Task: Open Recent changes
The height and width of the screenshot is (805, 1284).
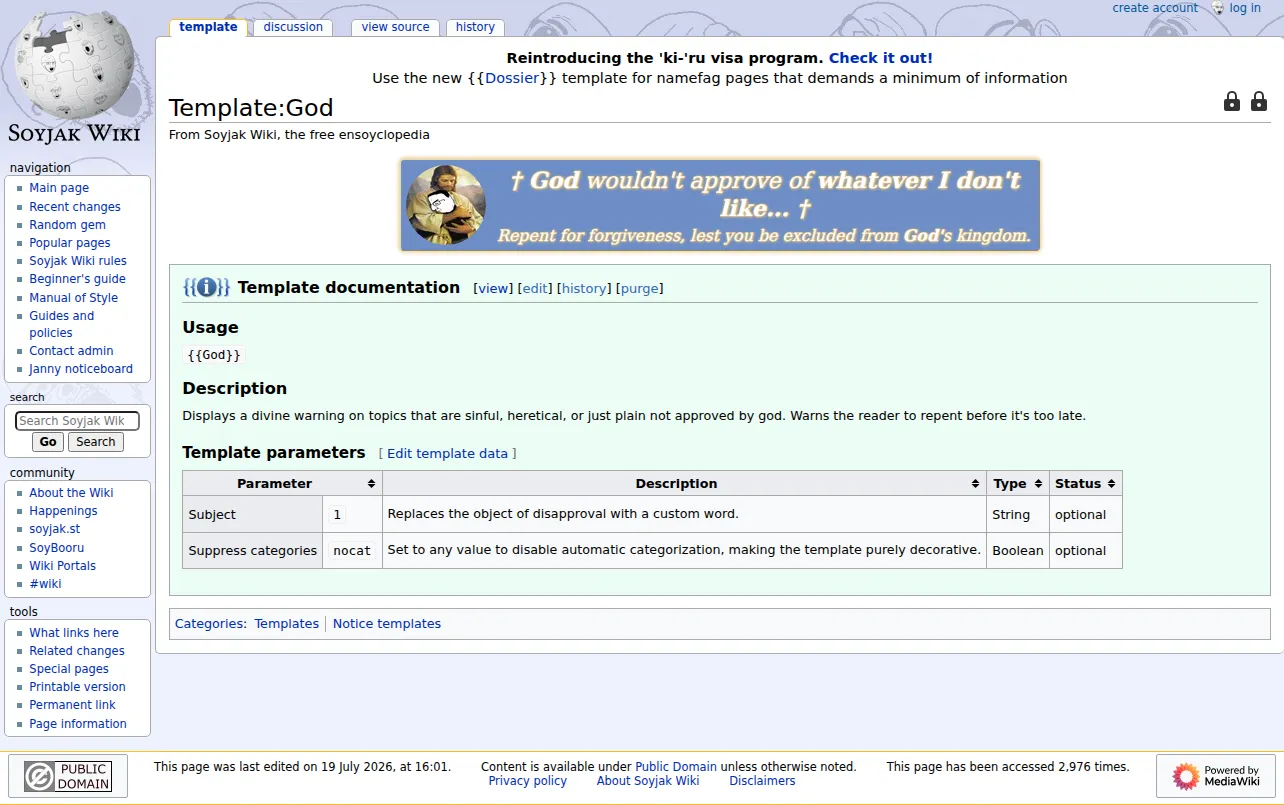Action: [75, 207]
